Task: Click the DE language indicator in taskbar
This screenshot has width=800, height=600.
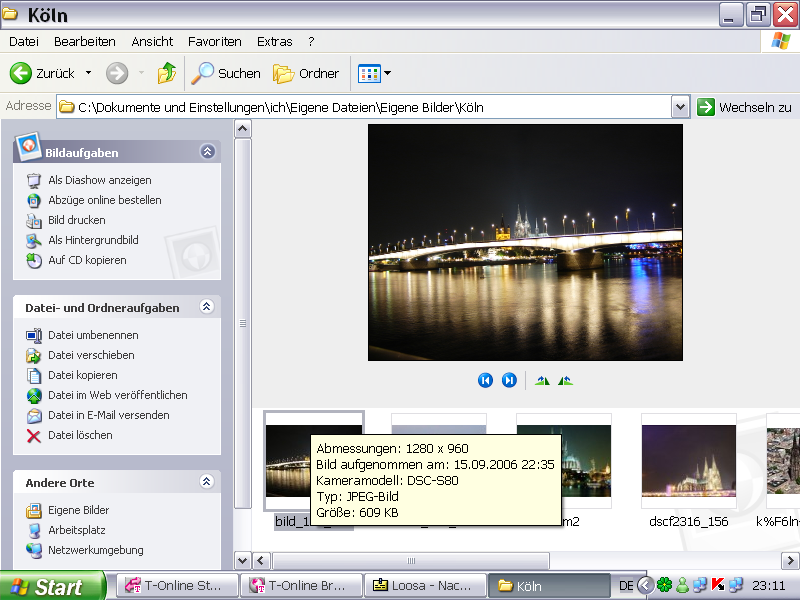Action: coord(626,586)
